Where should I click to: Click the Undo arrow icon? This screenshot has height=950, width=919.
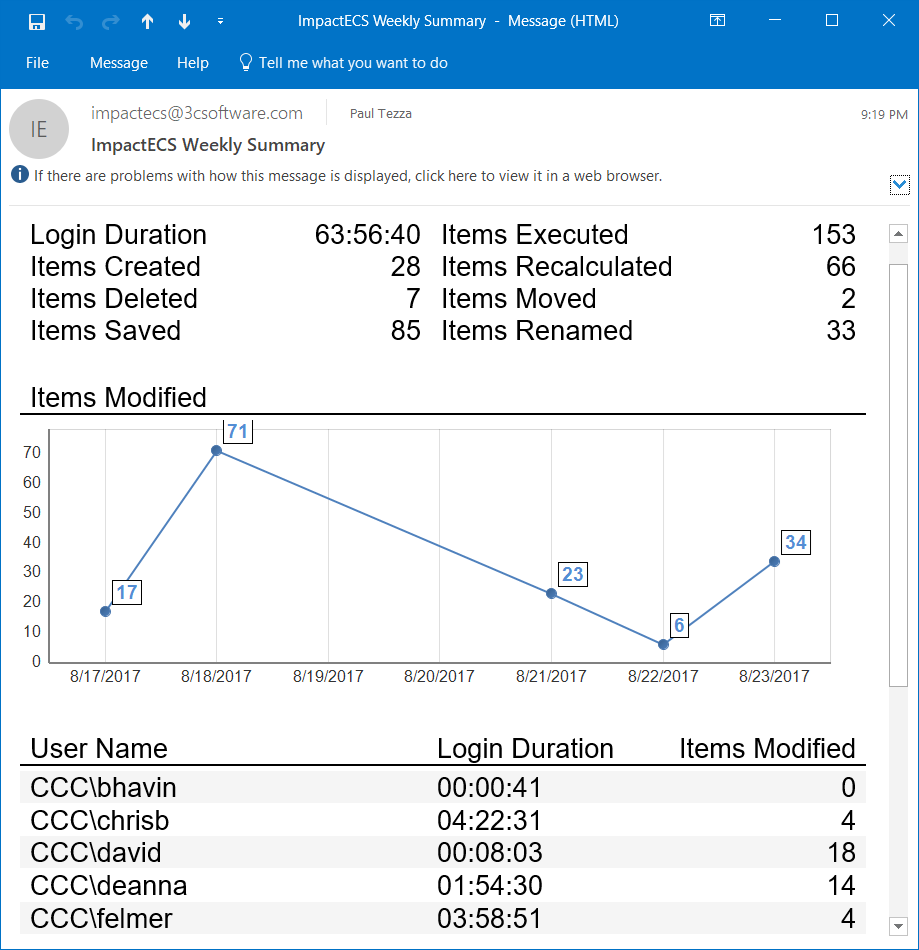(74, 22)
